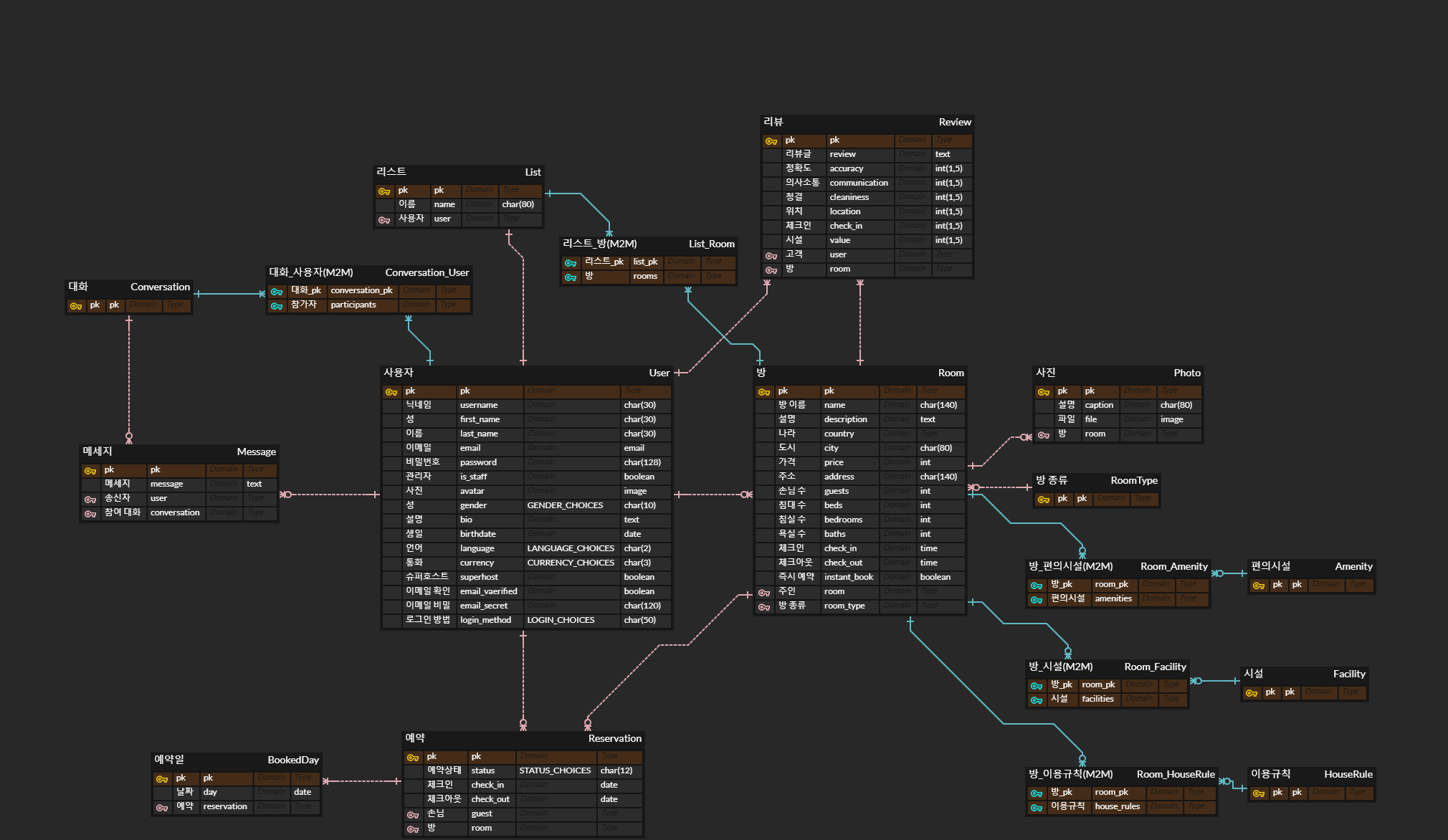1448x840 pixels.
Task: Click foreign key icon beside 사용자 in List table
Action: [384, 219]
